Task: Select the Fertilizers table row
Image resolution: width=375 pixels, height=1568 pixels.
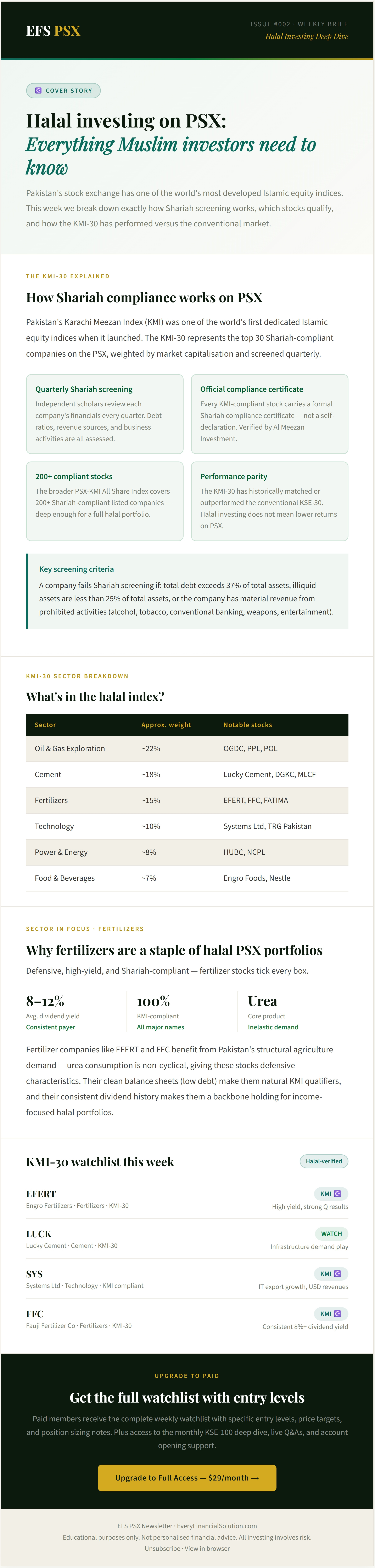Action: coord(187,800)
